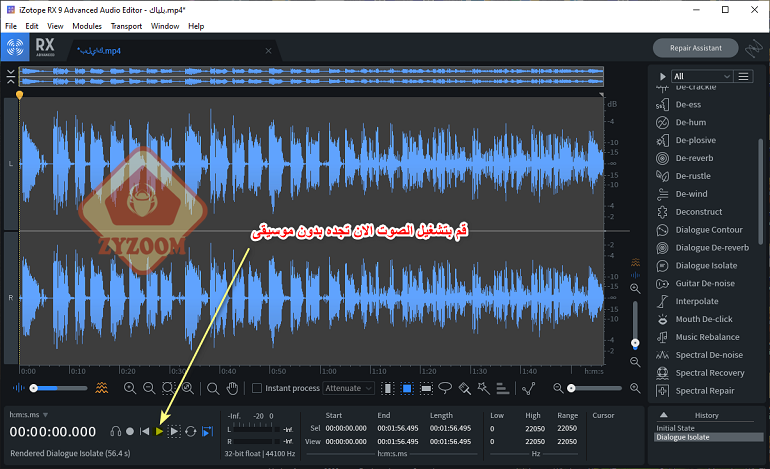The width and height of the screenshot is (770, 469).
Task: Open the De-wind module
Action: (x=691, y=194)
